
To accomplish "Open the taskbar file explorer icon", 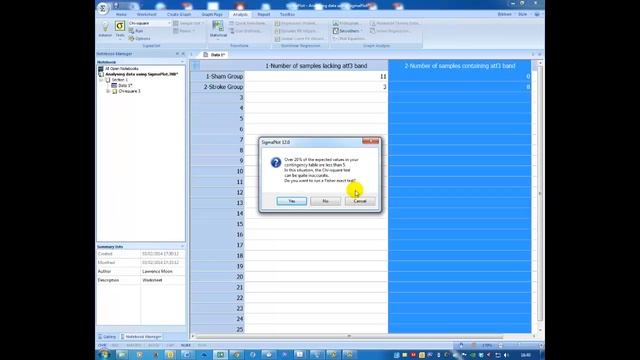I will [x=122, y=355].
